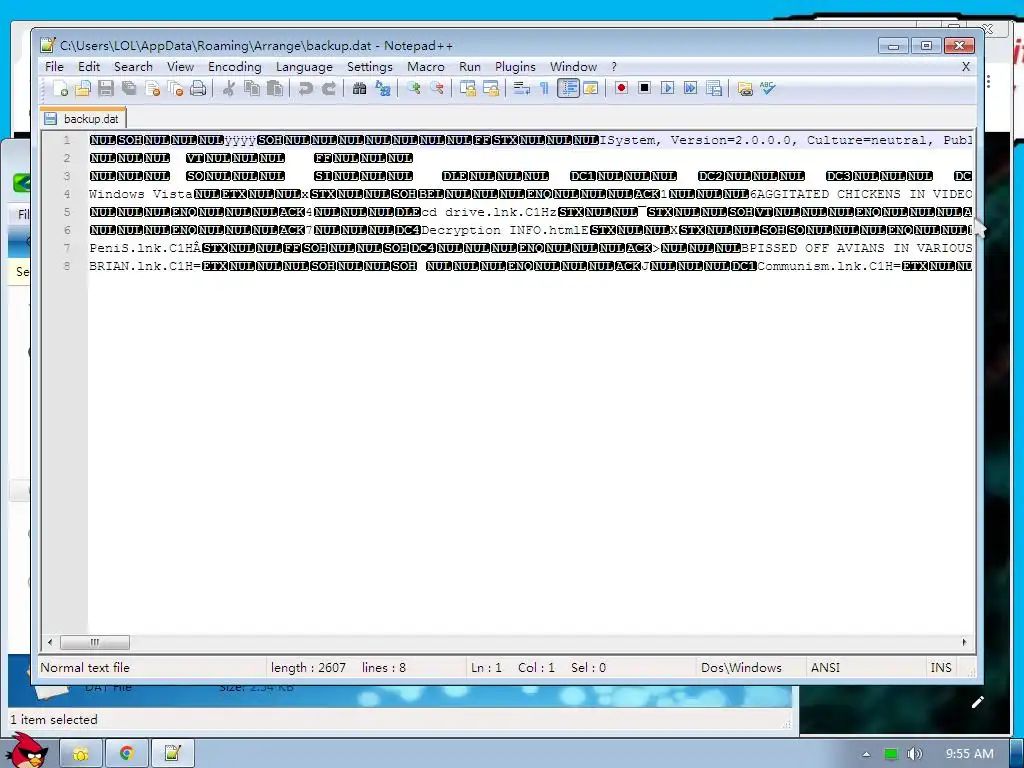
Task: Click 'Ln : 1' status entry
Action: tap(487, 667)
